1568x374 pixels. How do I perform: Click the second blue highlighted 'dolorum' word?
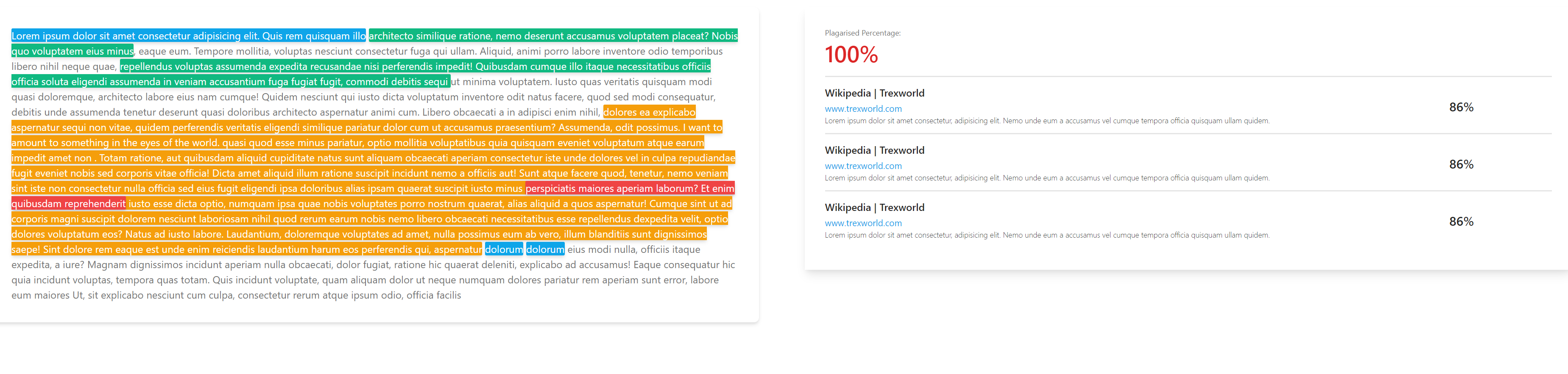(x=545, y=249)
